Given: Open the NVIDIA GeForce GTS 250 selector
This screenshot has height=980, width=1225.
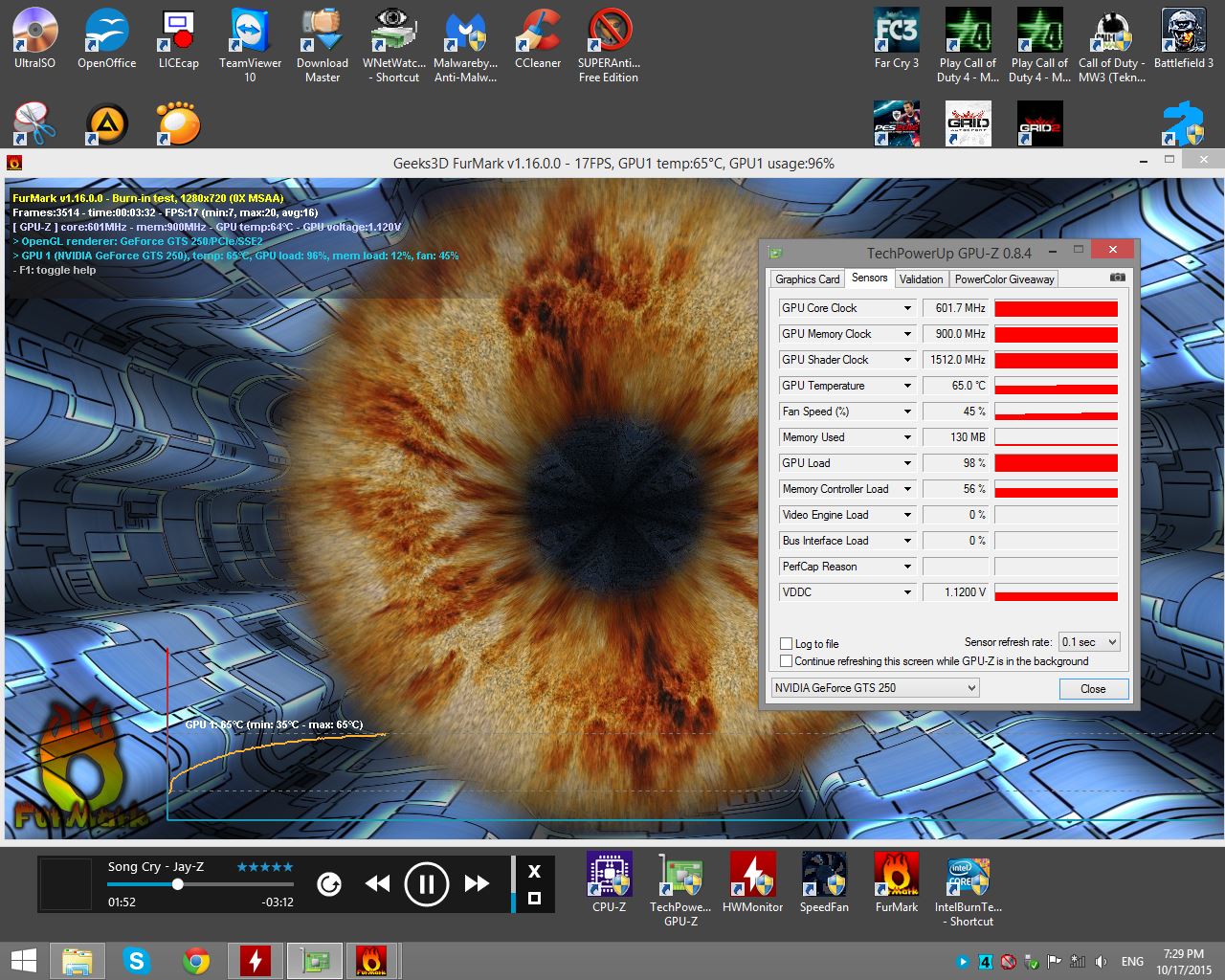Looking at the screenshot, I should [x=875, y=688].
